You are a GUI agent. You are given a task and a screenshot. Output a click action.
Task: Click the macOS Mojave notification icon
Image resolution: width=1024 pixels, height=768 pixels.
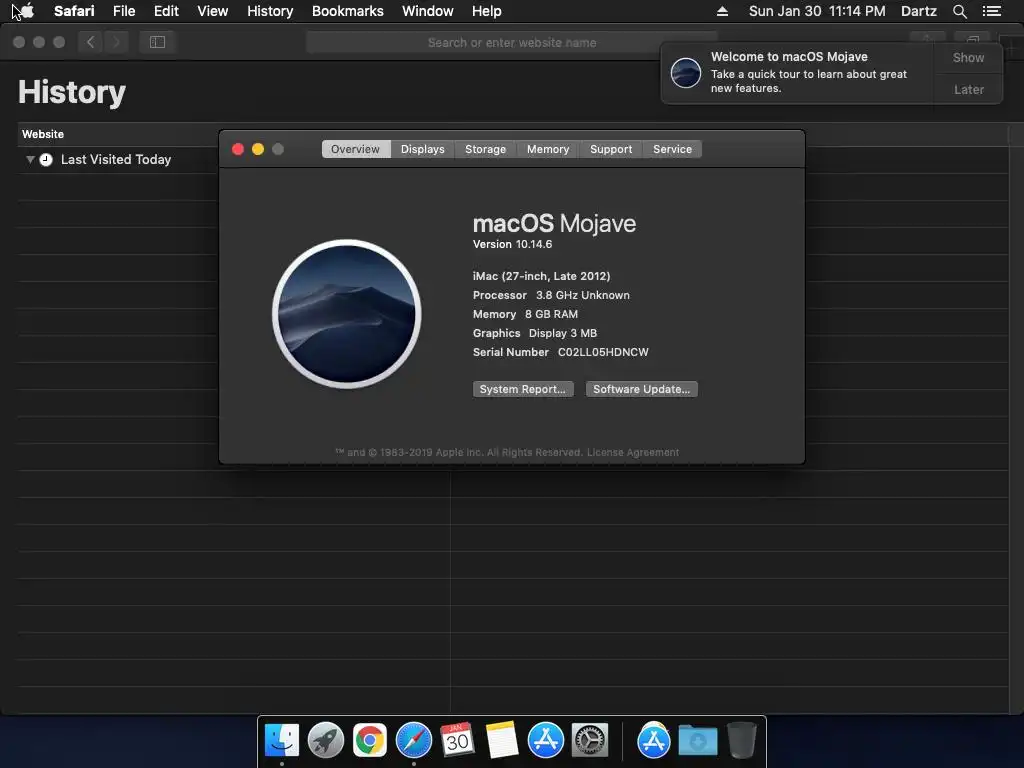(x=686, y=72)
